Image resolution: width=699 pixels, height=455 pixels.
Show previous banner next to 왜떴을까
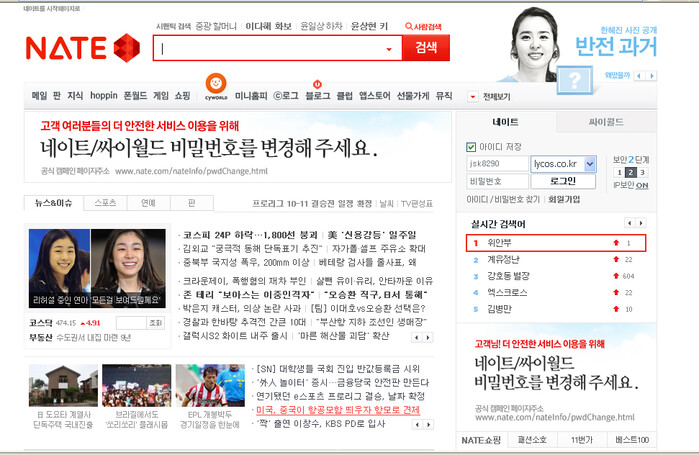[639, 76]
